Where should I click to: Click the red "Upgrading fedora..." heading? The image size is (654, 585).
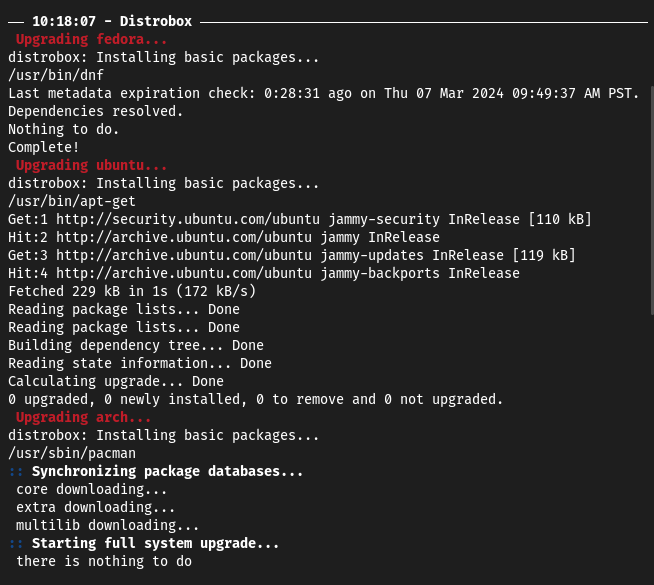click(92, 39)
